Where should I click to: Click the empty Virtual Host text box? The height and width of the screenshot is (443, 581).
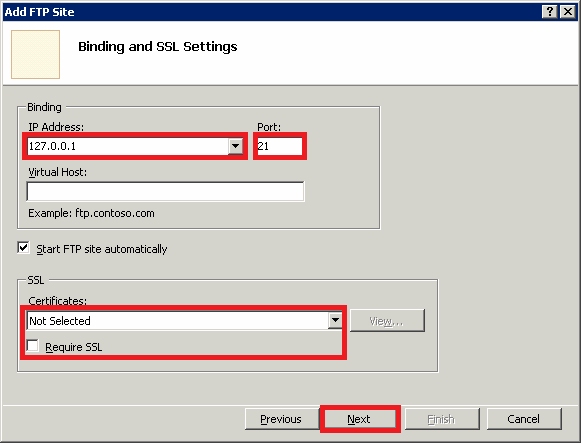165,191
